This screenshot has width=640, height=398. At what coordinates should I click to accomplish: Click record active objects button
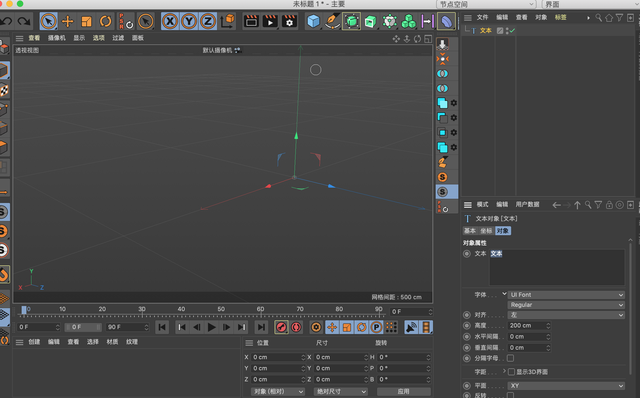pos(281,327)
